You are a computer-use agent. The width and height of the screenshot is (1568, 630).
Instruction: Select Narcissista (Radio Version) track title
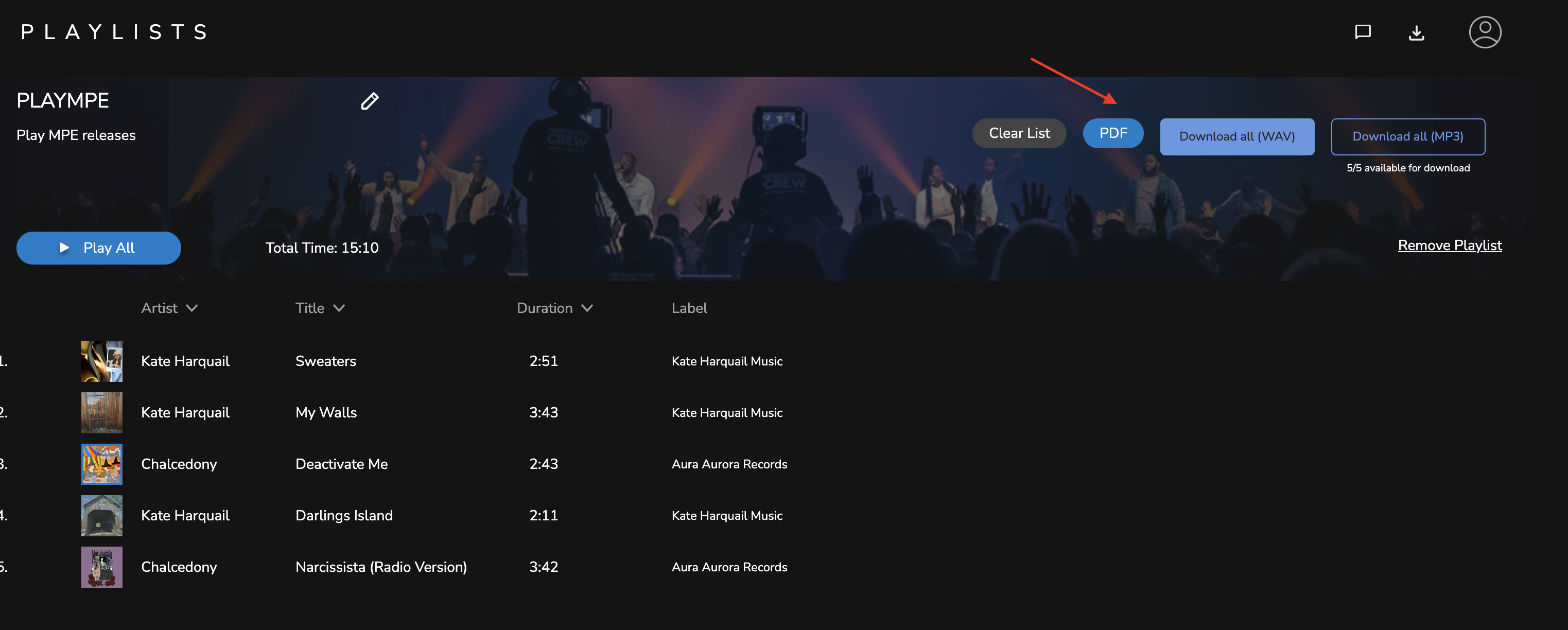381,567
